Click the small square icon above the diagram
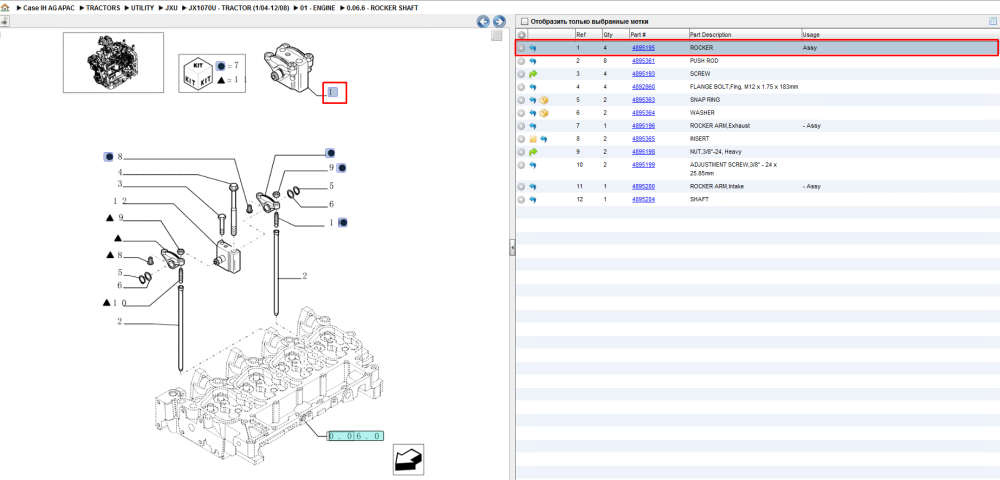This screenshot has width=1000, height=480. [496, 36]
